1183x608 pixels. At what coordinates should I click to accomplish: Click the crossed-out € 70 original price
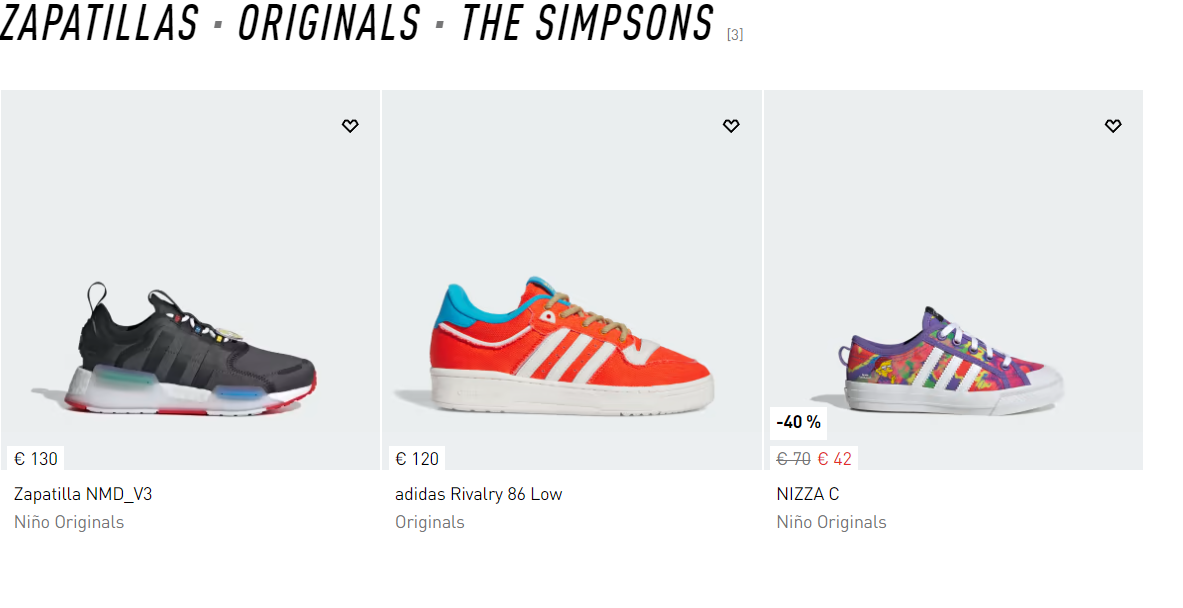[x=793, y=459]
